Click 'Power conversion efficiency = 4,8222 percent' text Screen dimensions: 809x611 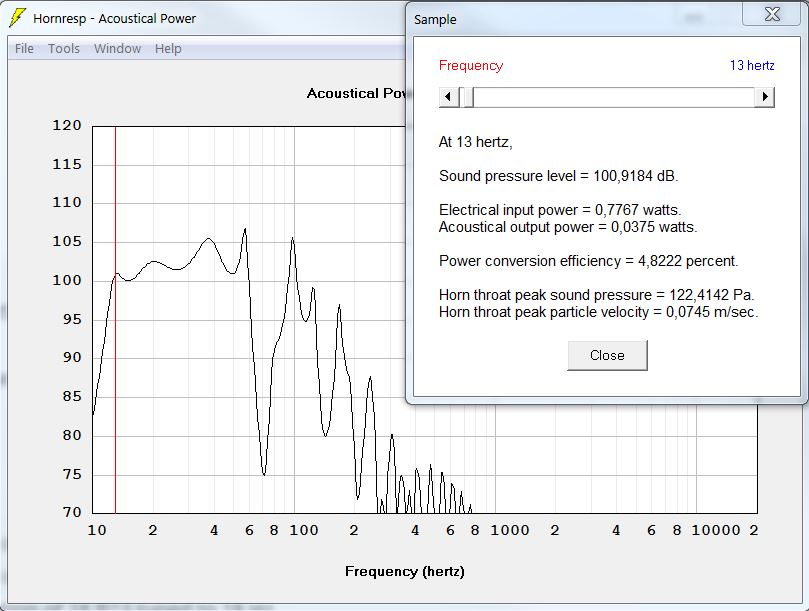[x=588, y=261]
